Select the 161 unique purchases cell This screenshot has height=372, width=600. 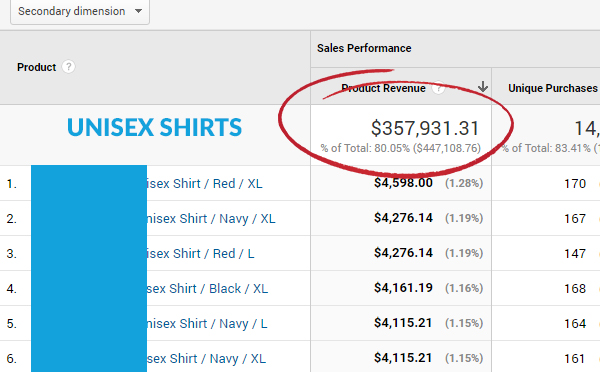click(x=575, y=359)
